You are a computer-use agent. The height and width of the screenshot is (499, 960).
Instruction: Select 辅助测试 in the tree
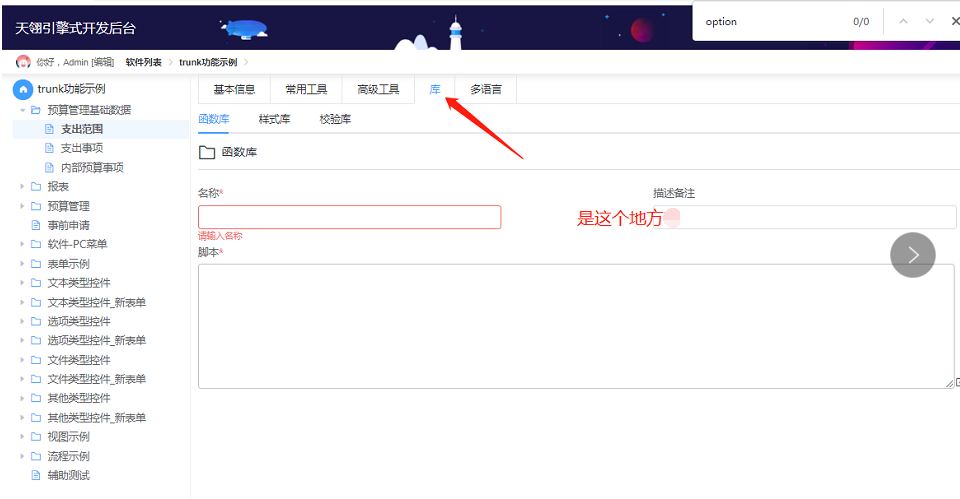pyautogui.click(x=69, y=475)
